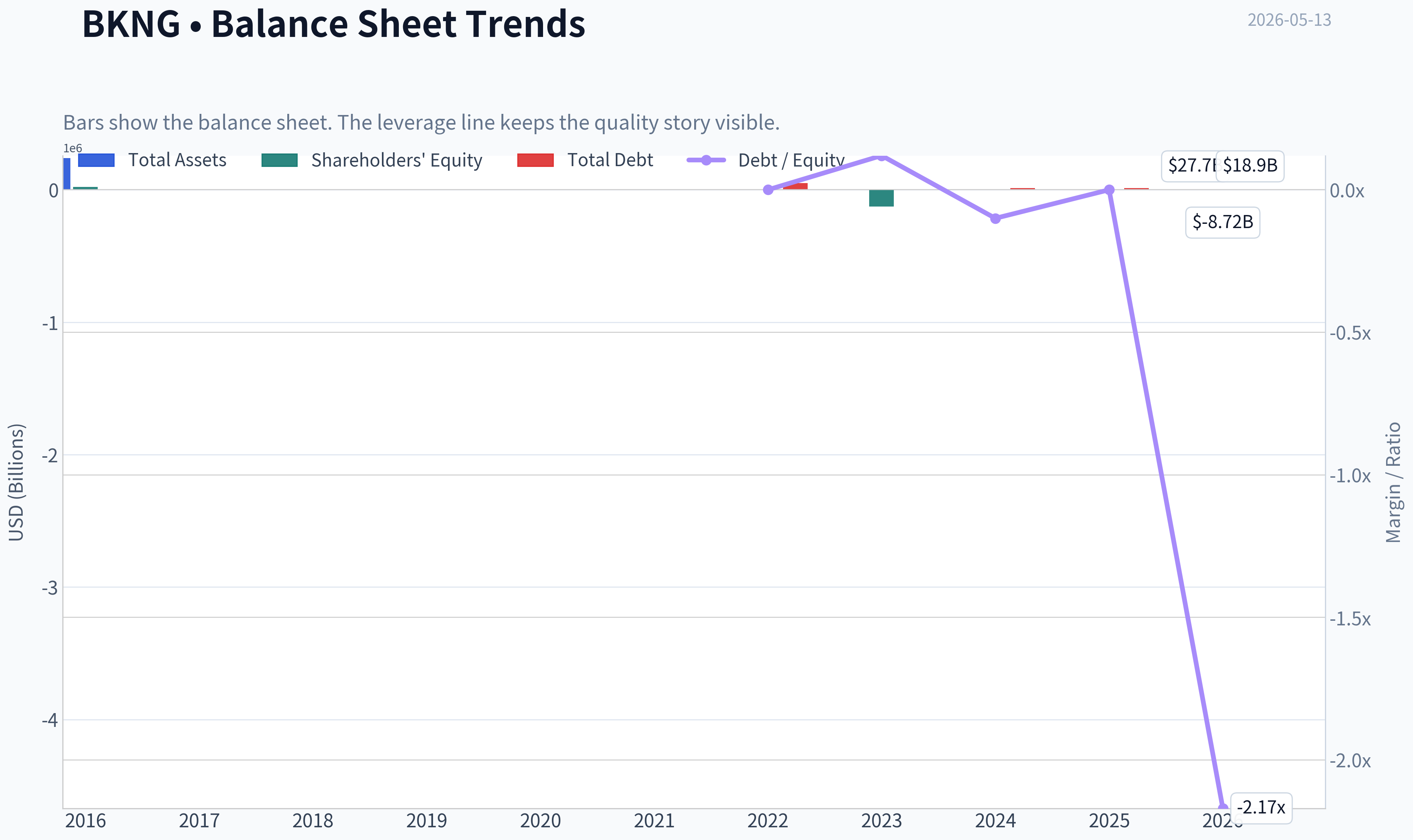
Task: Click the blue 2016 Total Assets bar
Action: pyautogui.click(x=67, y=174)
